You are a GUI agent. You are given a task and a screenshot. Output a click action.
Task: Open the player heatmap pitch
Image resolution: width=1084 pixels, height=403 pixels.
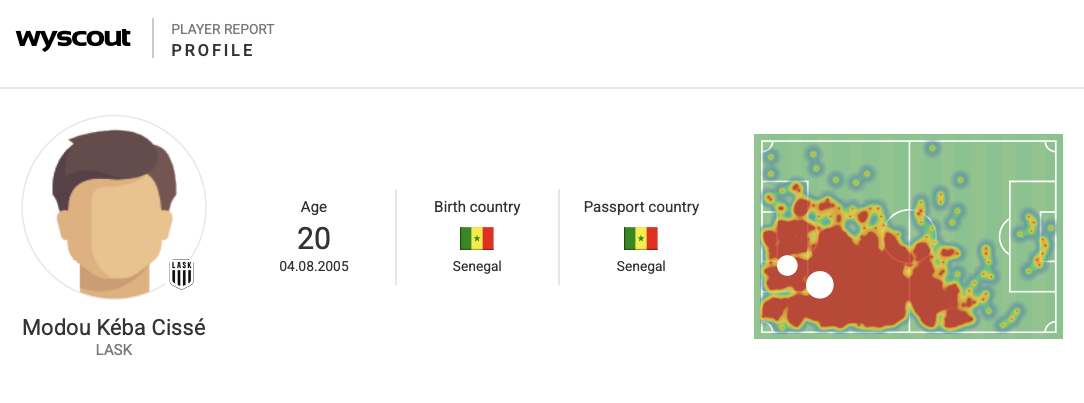[908, 236]
